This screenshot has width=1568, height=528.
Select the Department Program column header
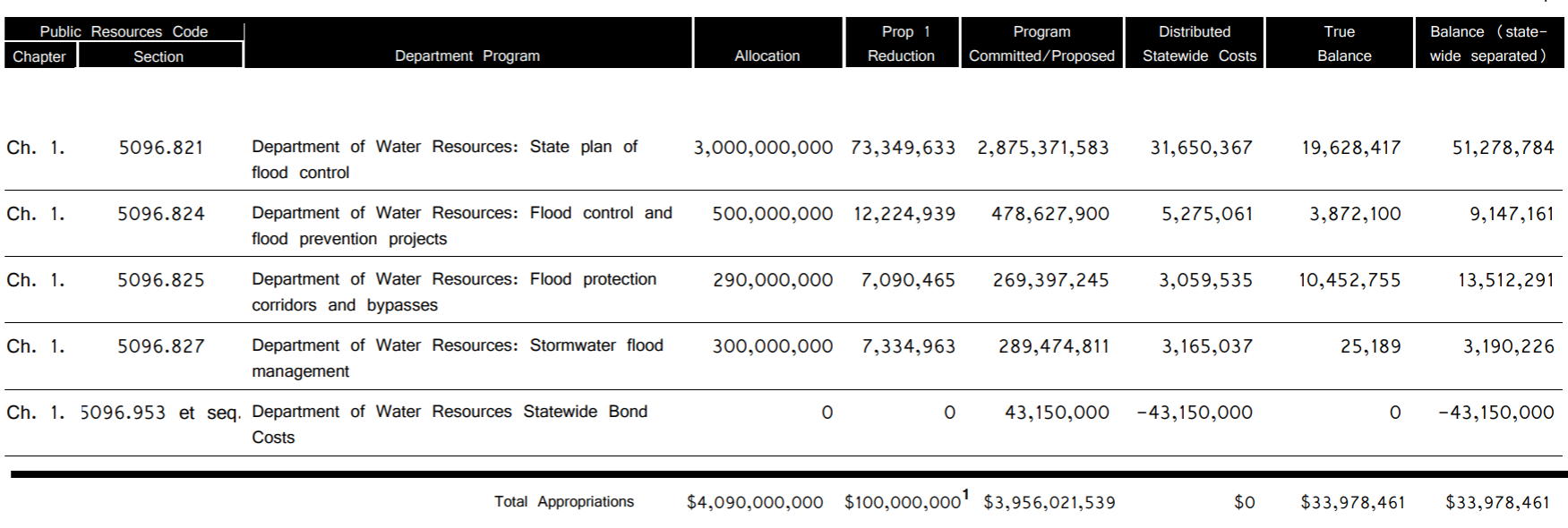coord(467,55)
